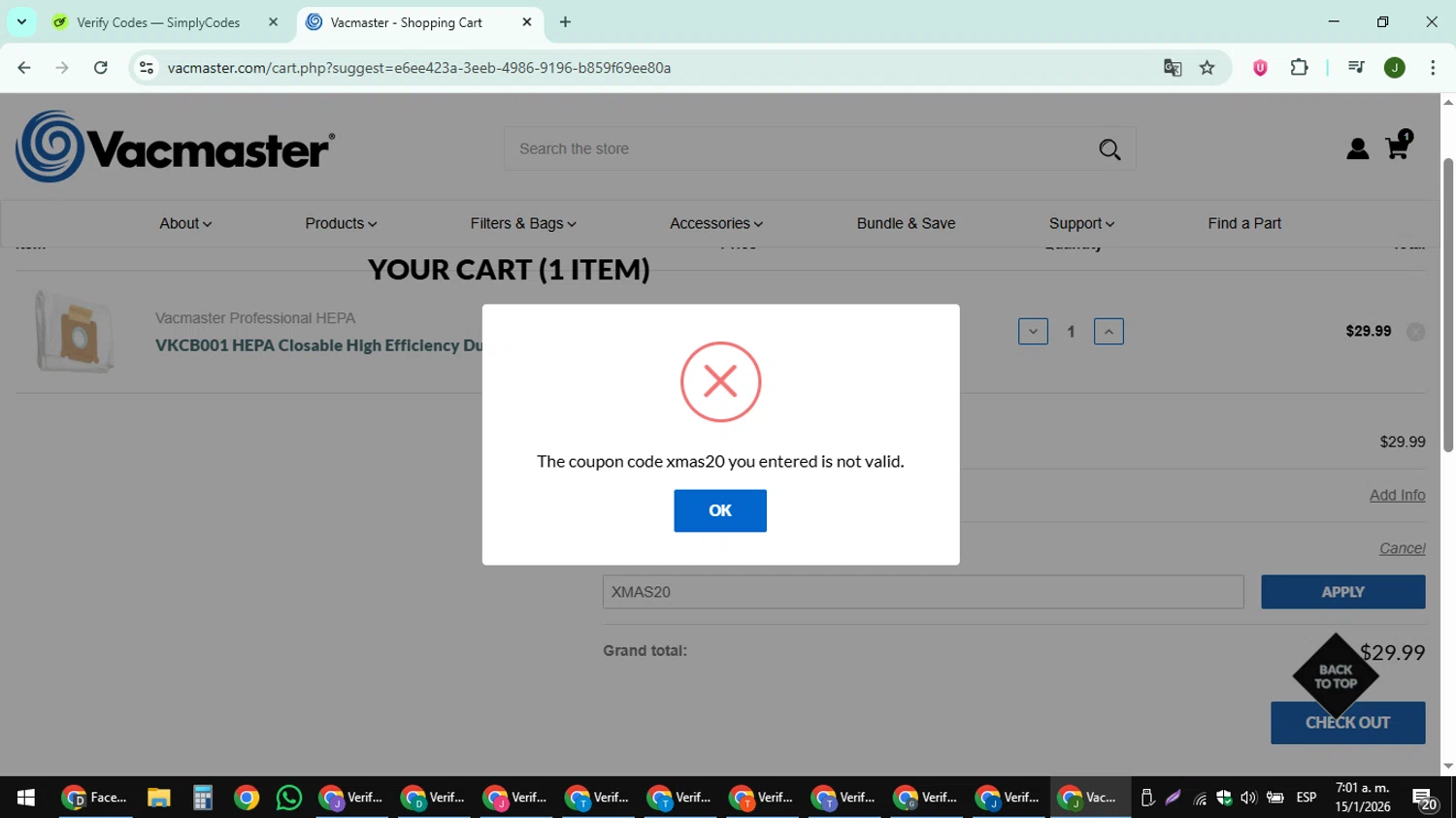Screen dimensions: 1456x818
Task: Click the search magnifier icon
Action: coord(1109,149)
